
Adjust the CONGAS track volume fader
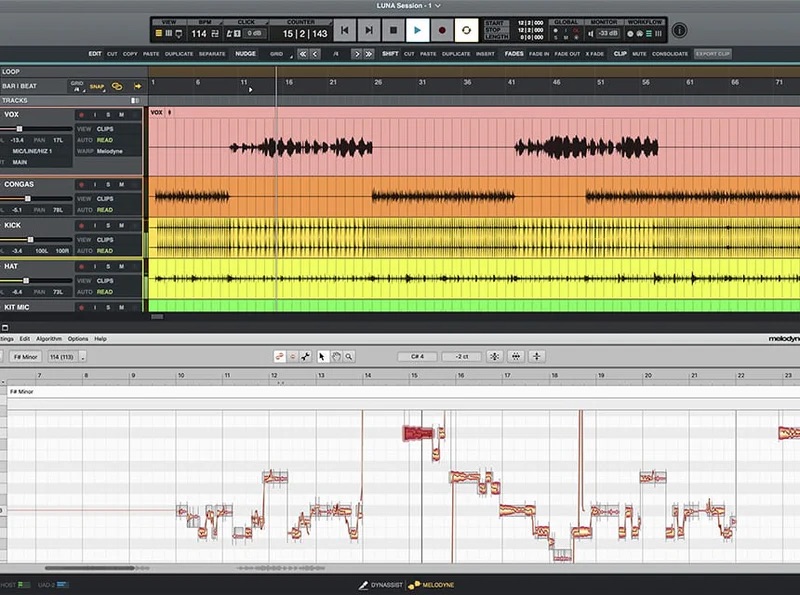(x=28, y=199)
